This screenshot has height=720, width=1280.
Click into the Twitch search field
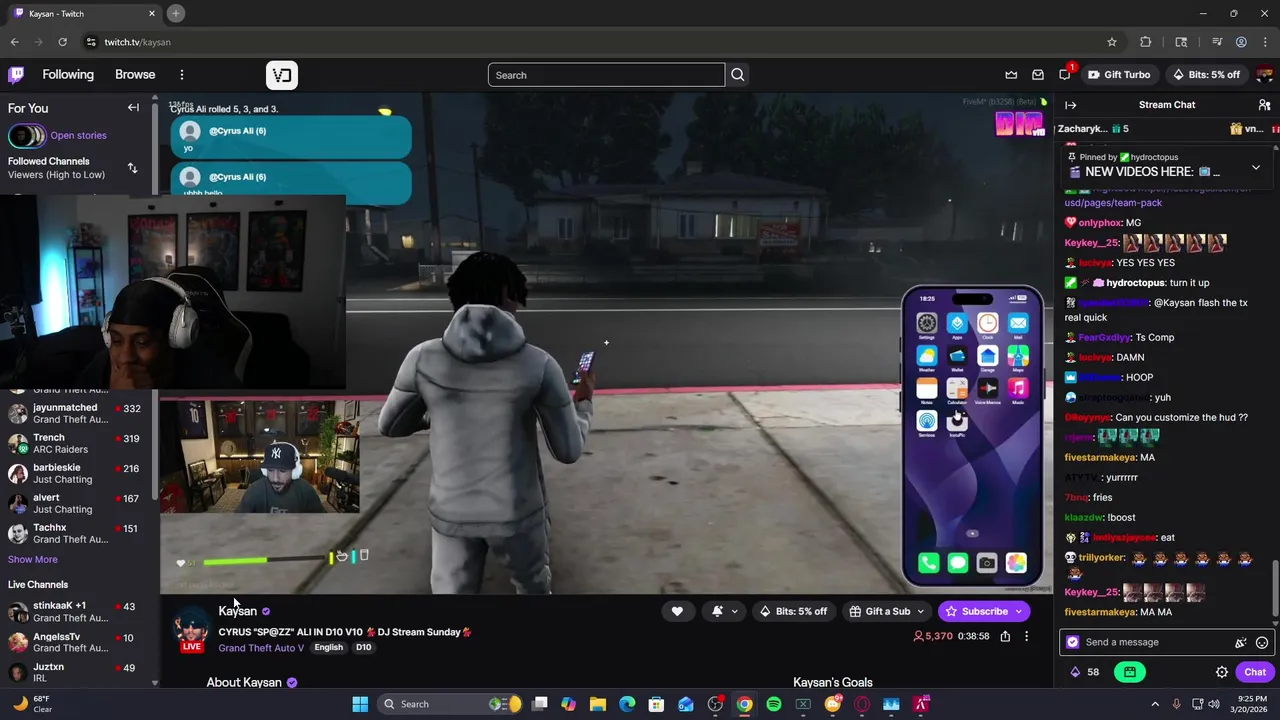click(x=606, y=75)
